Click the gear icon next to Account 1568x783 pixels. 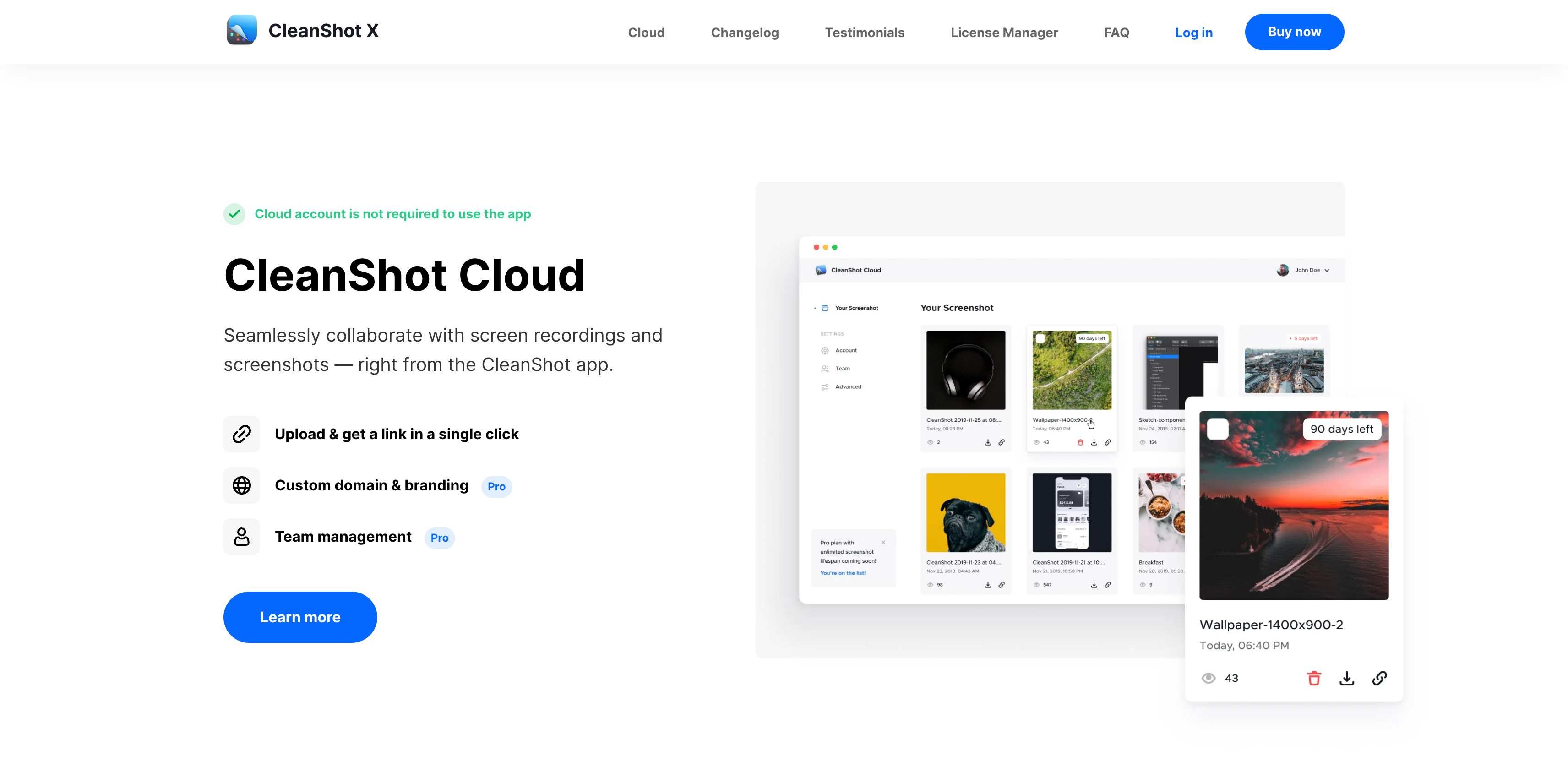[x=825, y=351]
